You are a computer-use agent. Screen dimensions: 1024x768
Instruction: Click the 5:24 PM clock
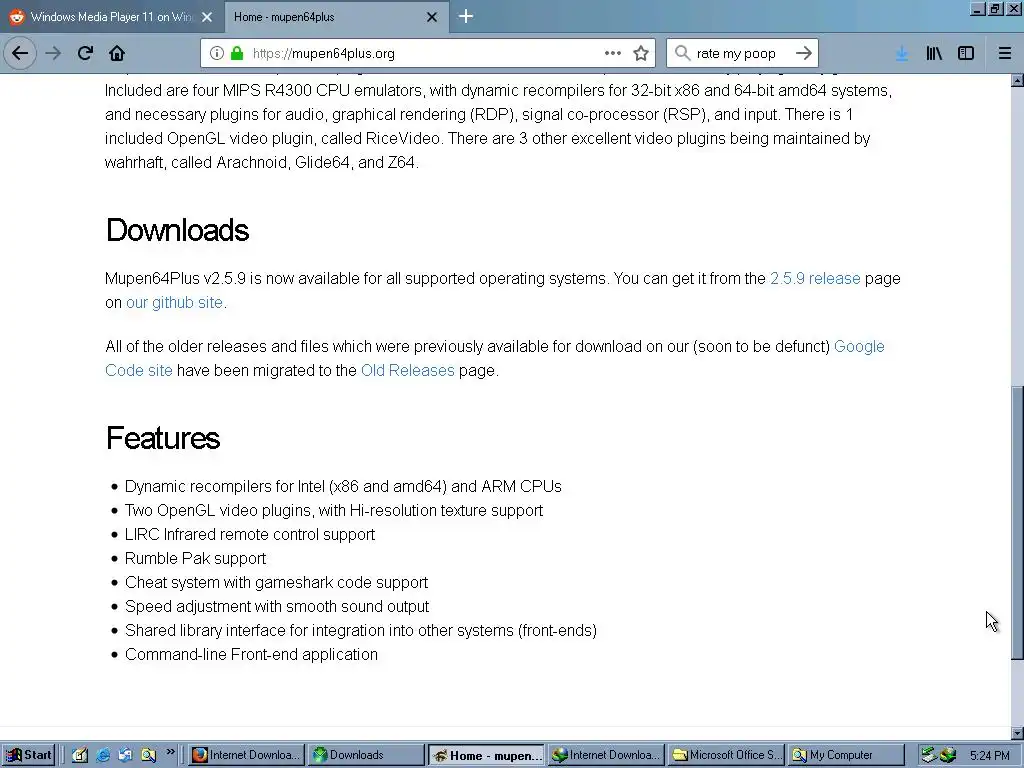point(989,756)
